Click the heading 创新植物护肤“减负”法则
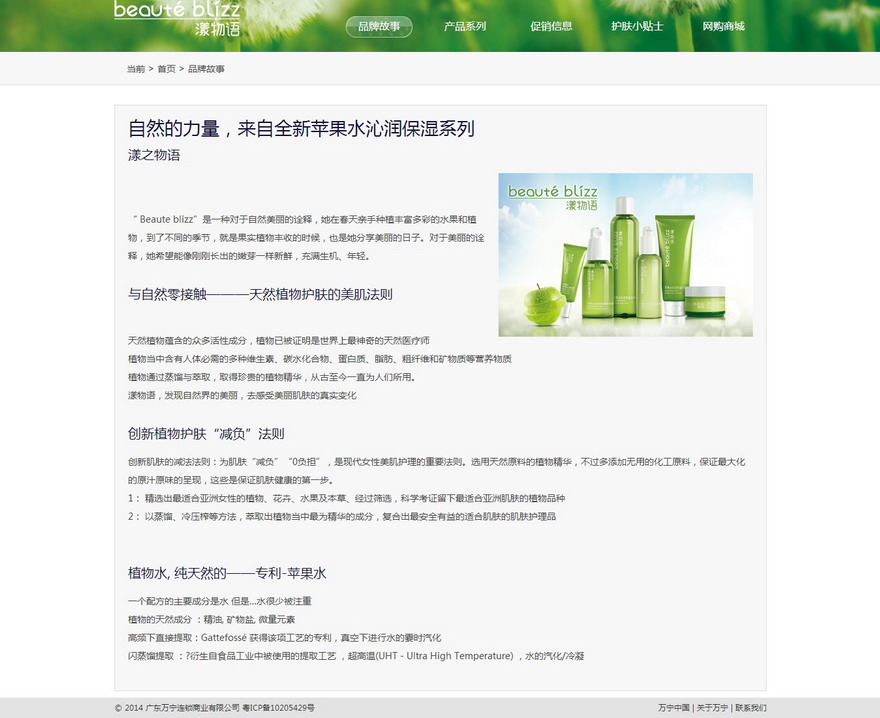The height and width of the screenshot is (718, 880). click(x=206, y=433)
